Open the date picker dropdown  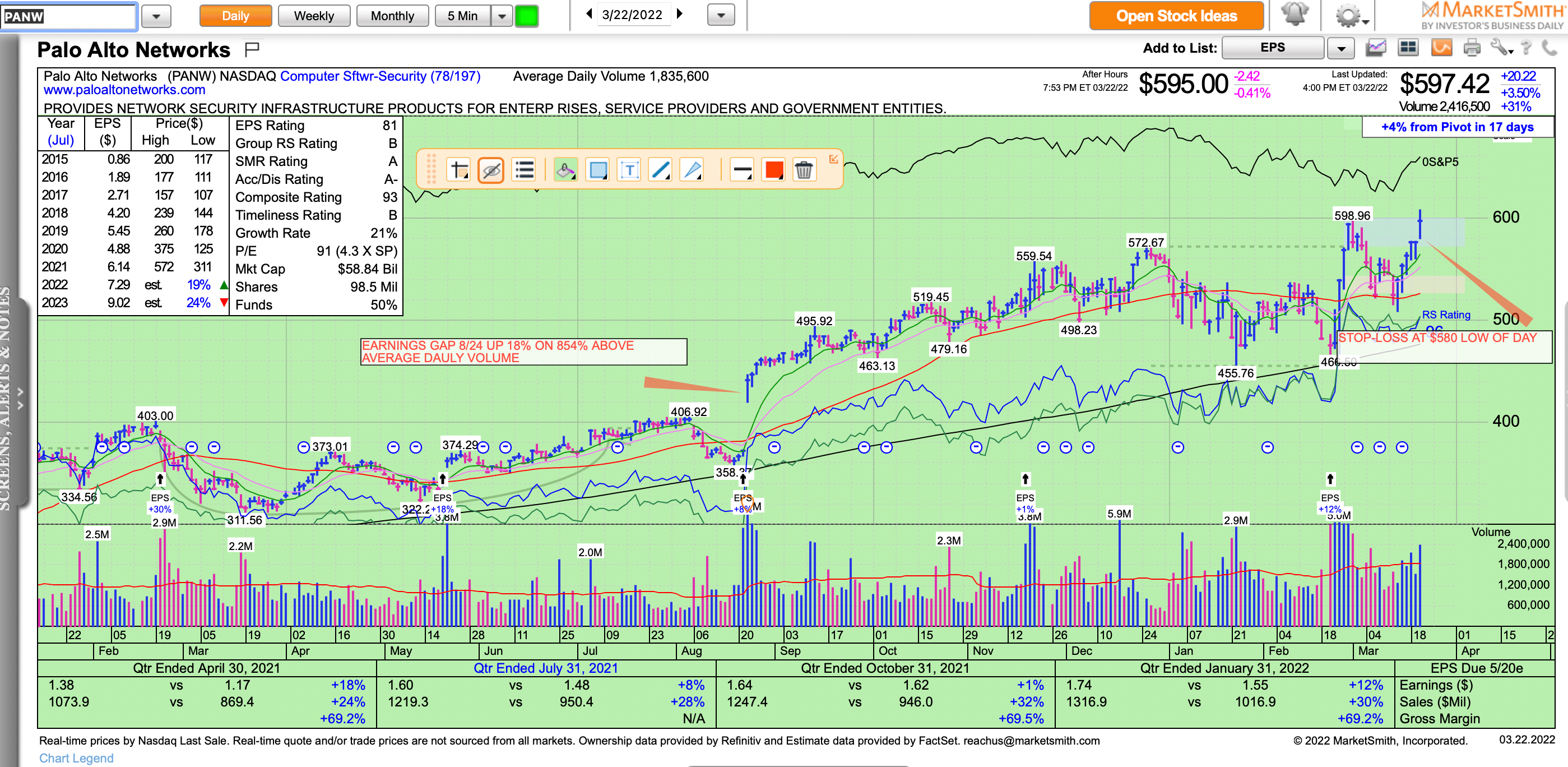(721, 15)
